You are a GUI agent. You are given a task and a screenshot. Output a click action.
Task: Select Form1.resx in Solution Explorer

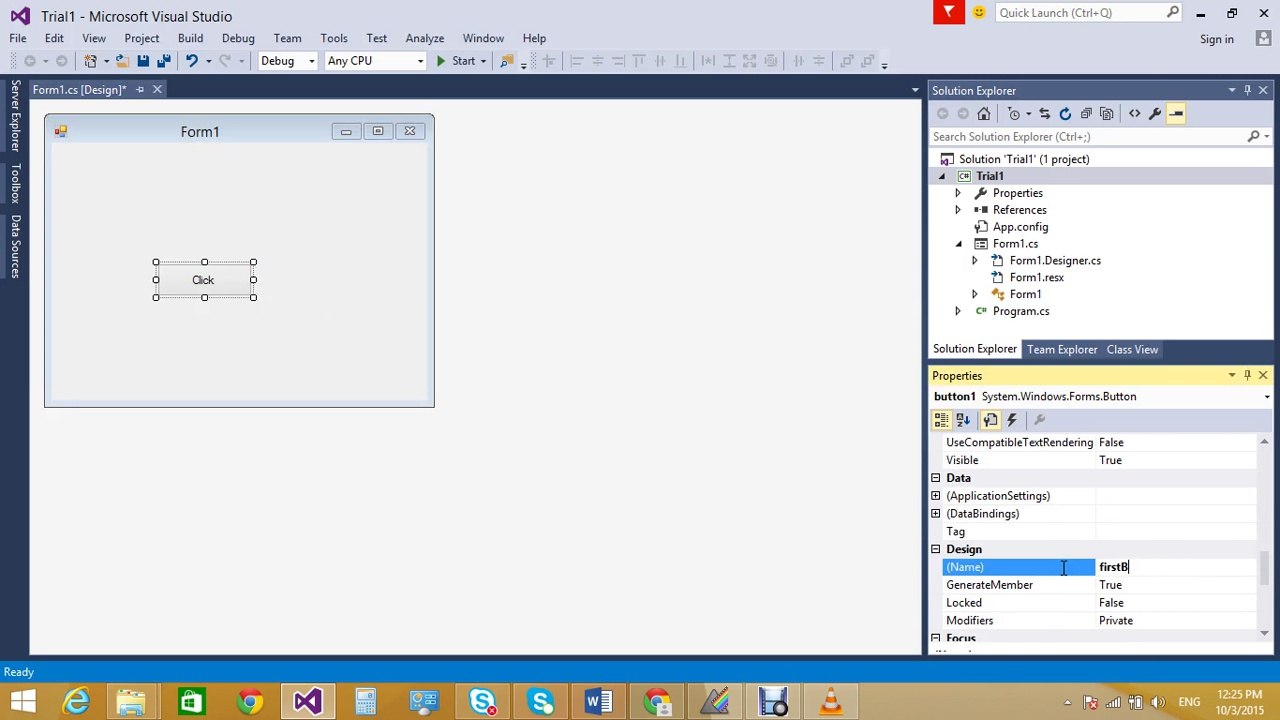pos(1036,278)
